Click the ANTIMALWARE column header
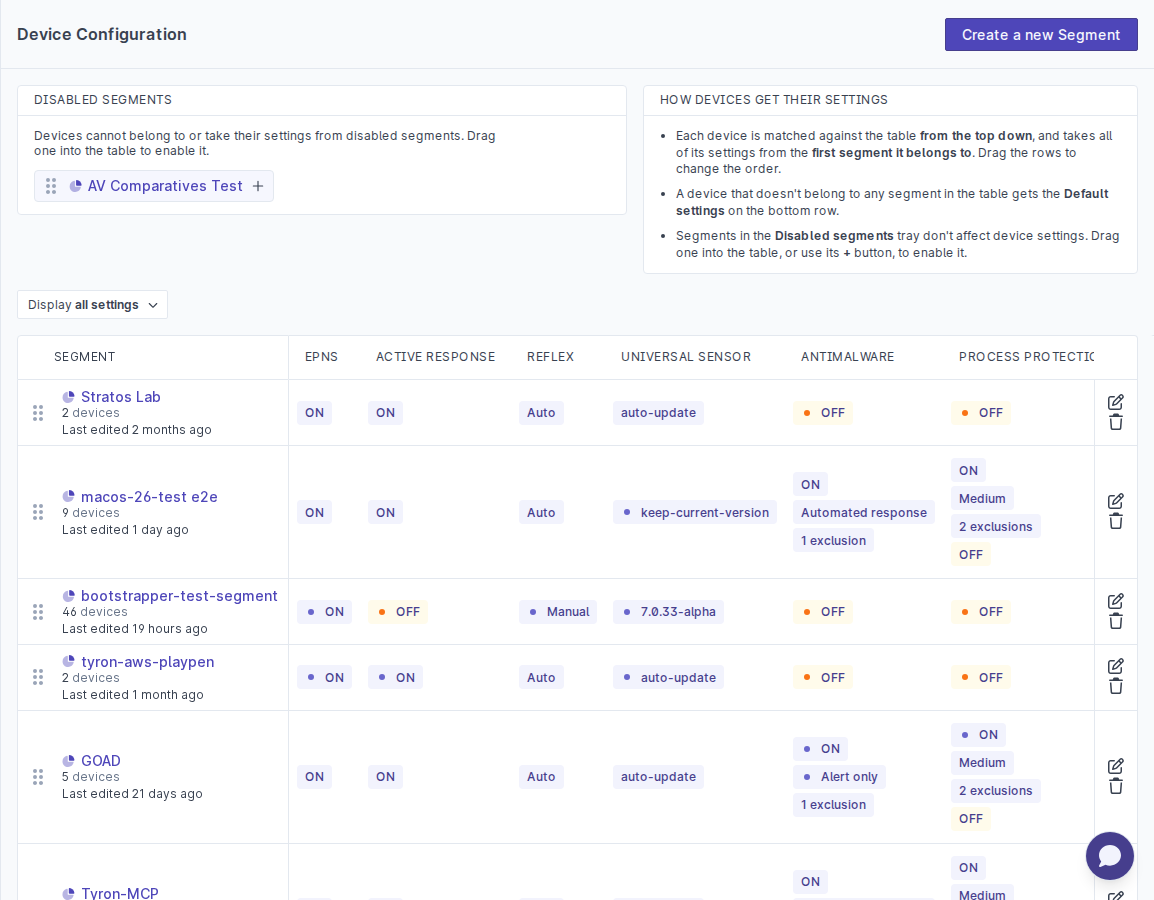The width and height of the screenshot is (1154, 900). [x=847, y=357]
